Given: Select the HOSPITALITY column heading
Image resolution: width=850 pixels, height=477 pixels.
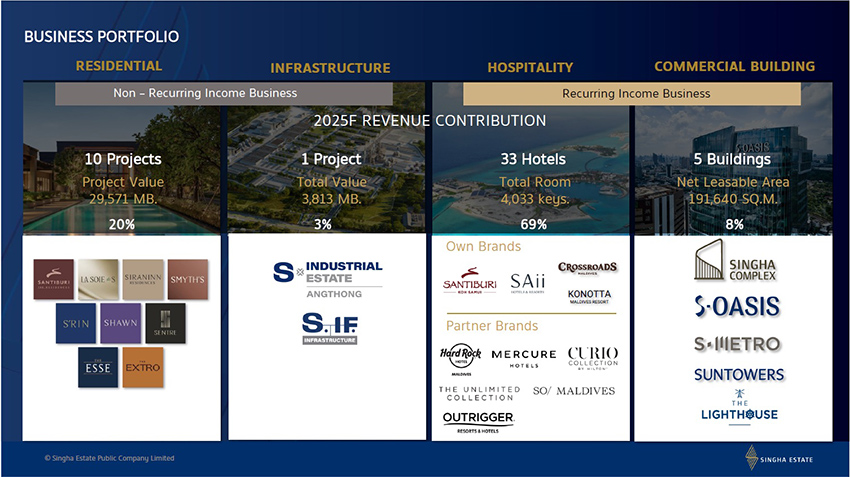Looking at the screenshot, I should pyautogui.click(x=530, y=67).
